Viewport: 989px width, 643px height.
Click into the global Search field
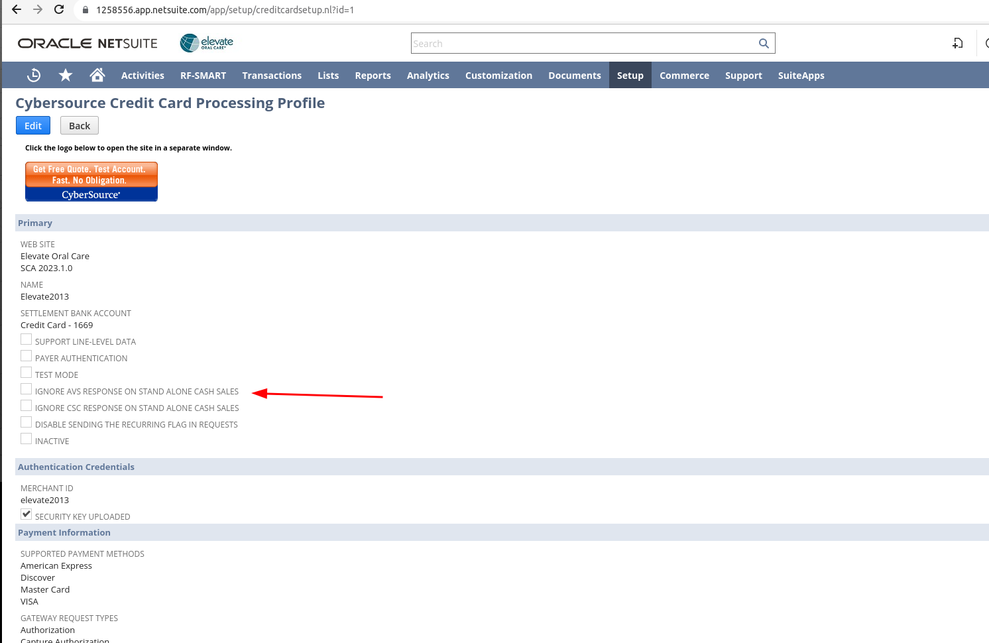tap(580, 44)
